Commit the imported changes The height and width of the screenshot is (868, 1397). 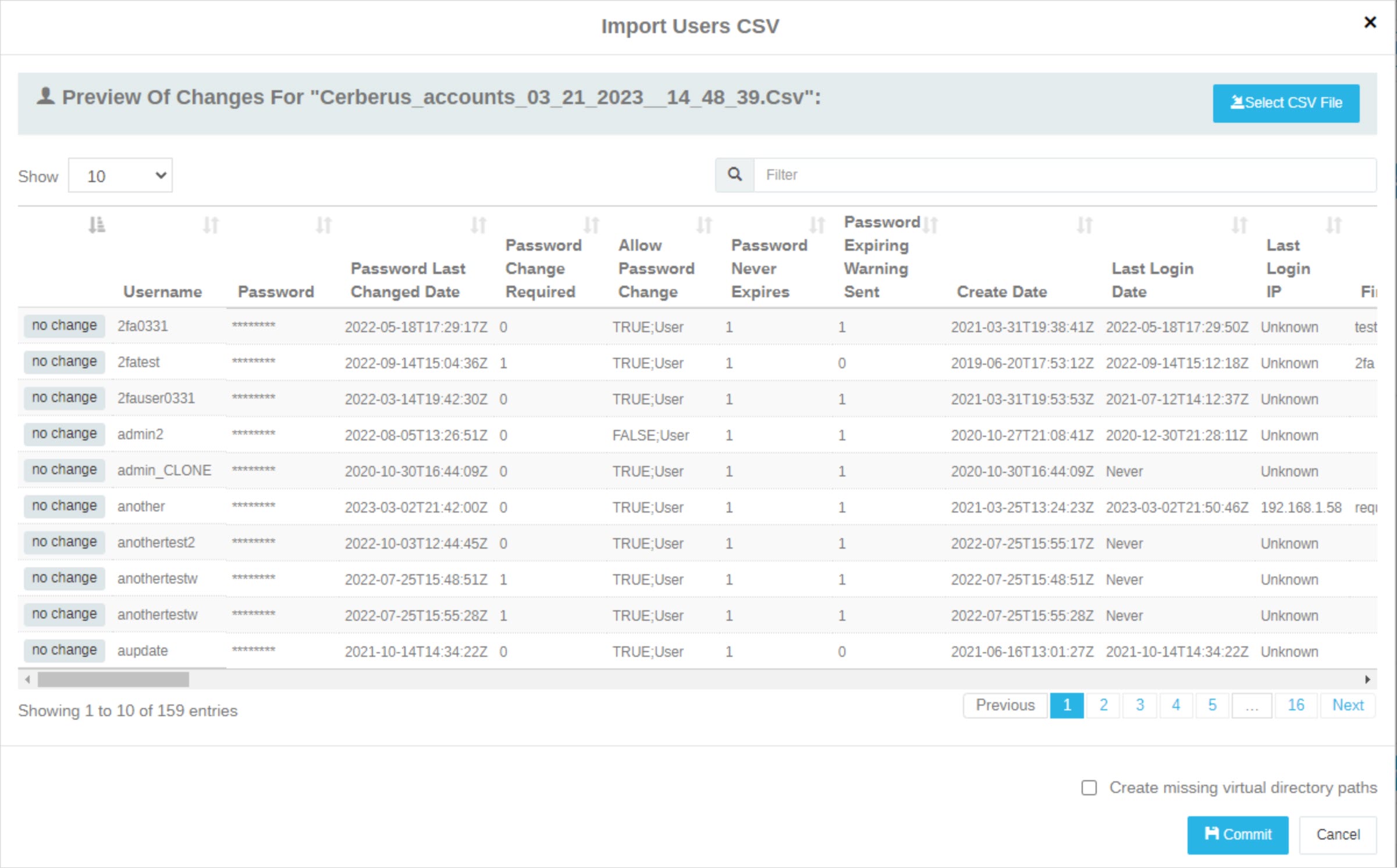point(1238,835)
